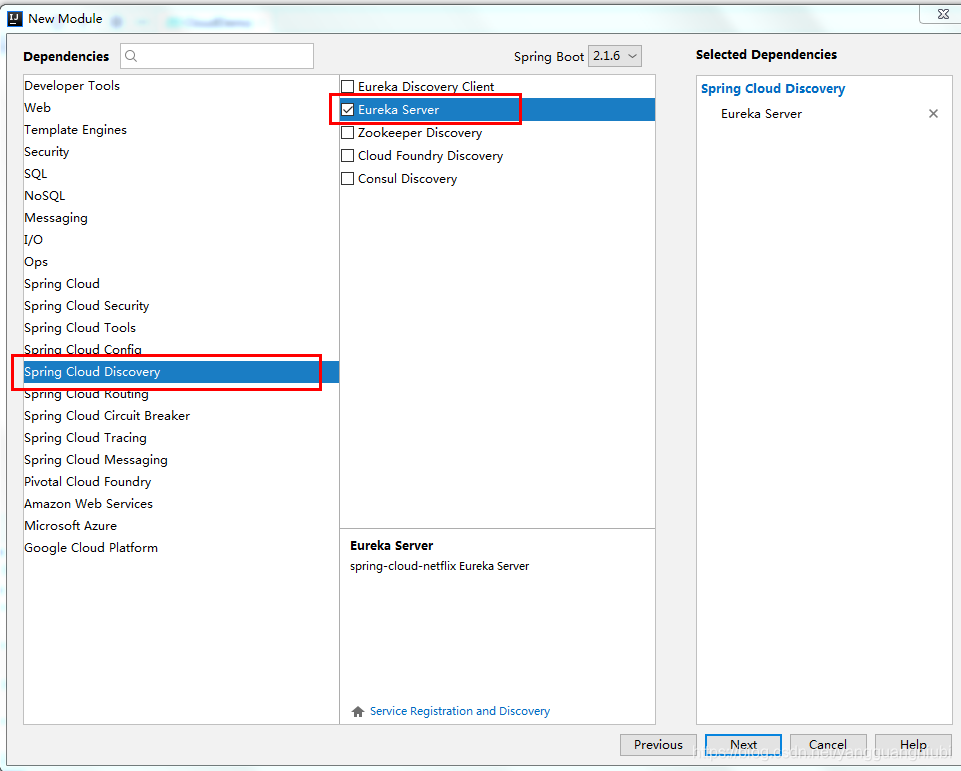Click Eureka Server under Selected Dependencies

[761, 114]
